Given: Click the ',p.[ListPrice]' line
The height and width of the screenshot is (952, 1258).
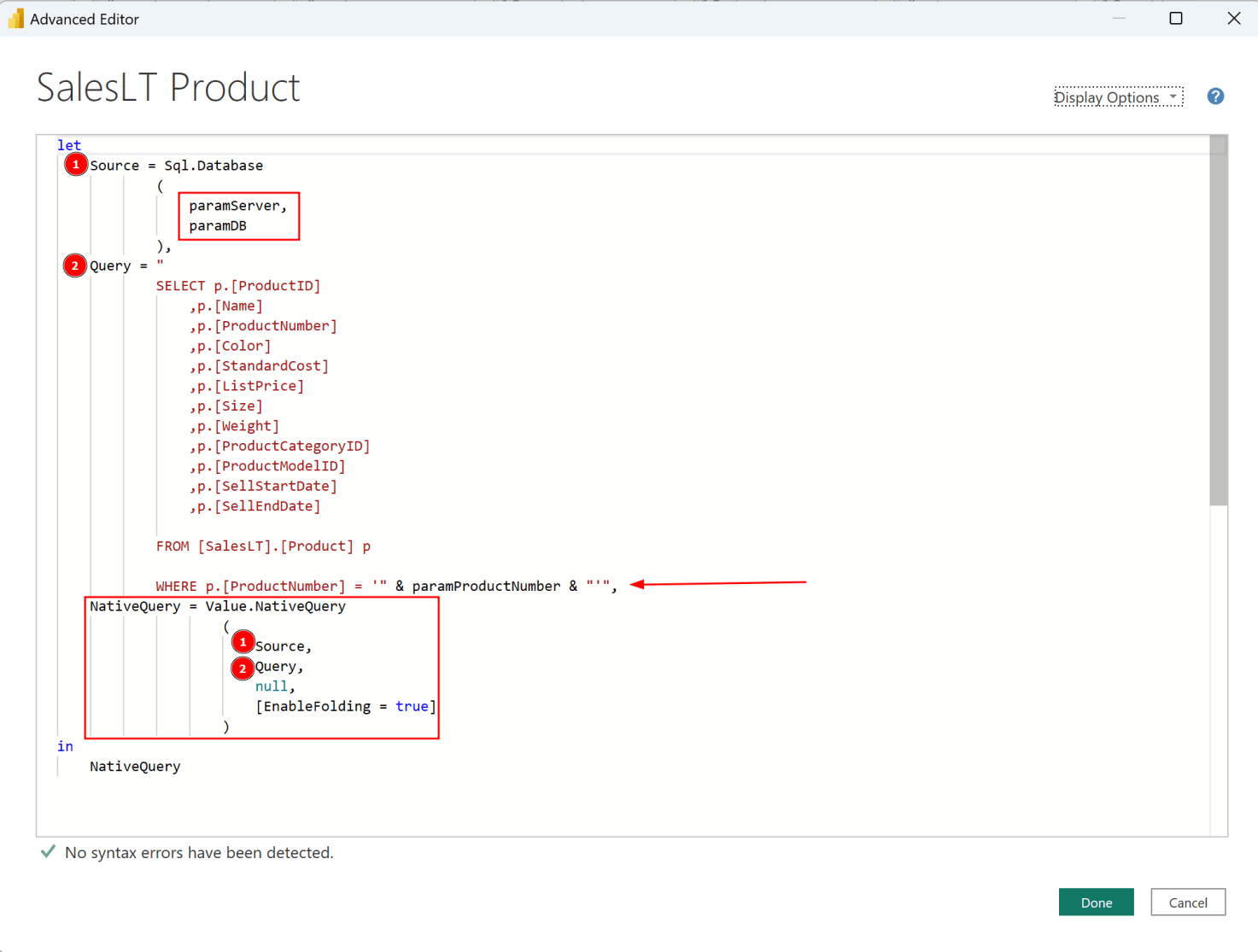Looking at the screenshot, I should (x=247, y=386).
